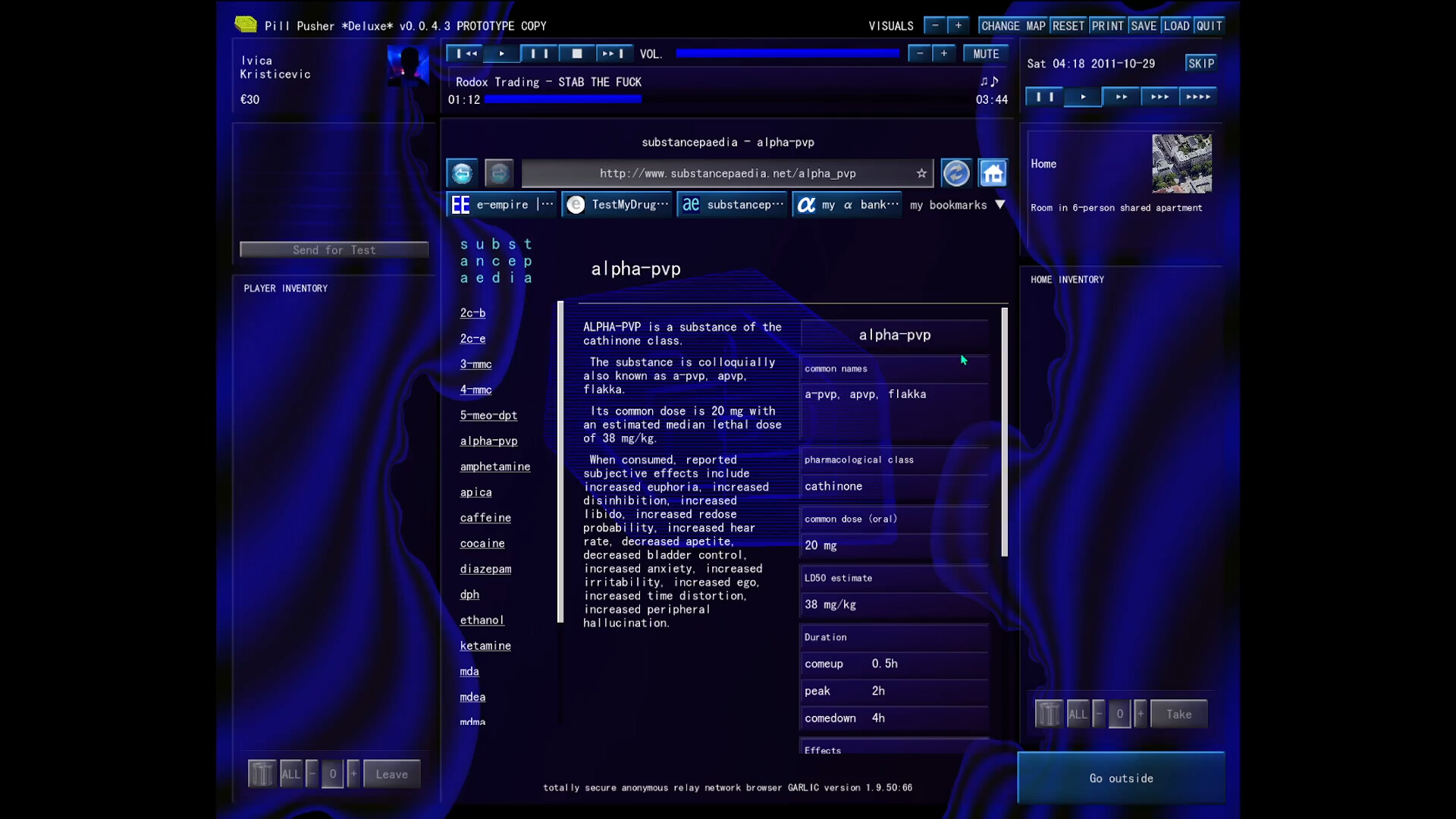Open cocaine substance link
Screen dimensions: 1456x819
coord(482,543)
